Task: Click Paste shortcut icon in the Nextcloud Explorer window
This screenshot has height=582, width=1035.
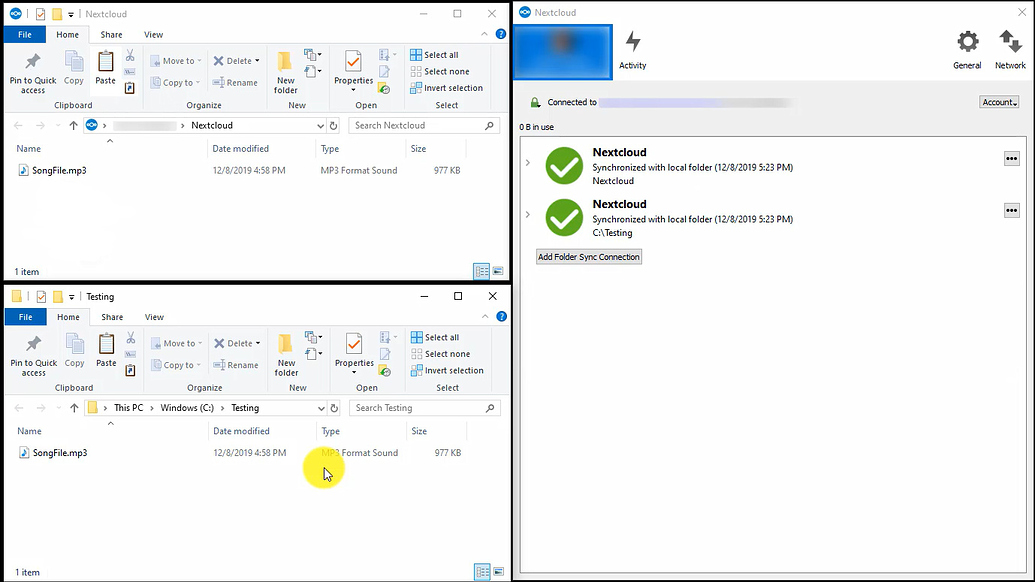Action: click(130, 88)
